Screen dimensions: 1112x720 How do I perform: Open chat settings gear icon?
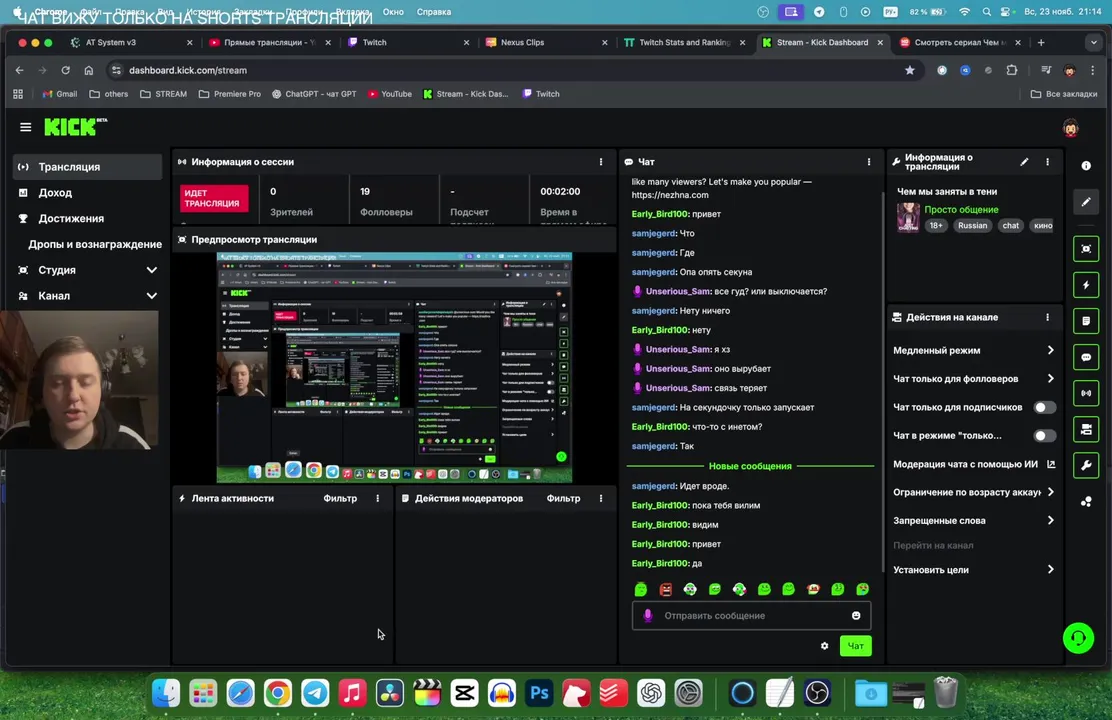click(x=824, y=646)
